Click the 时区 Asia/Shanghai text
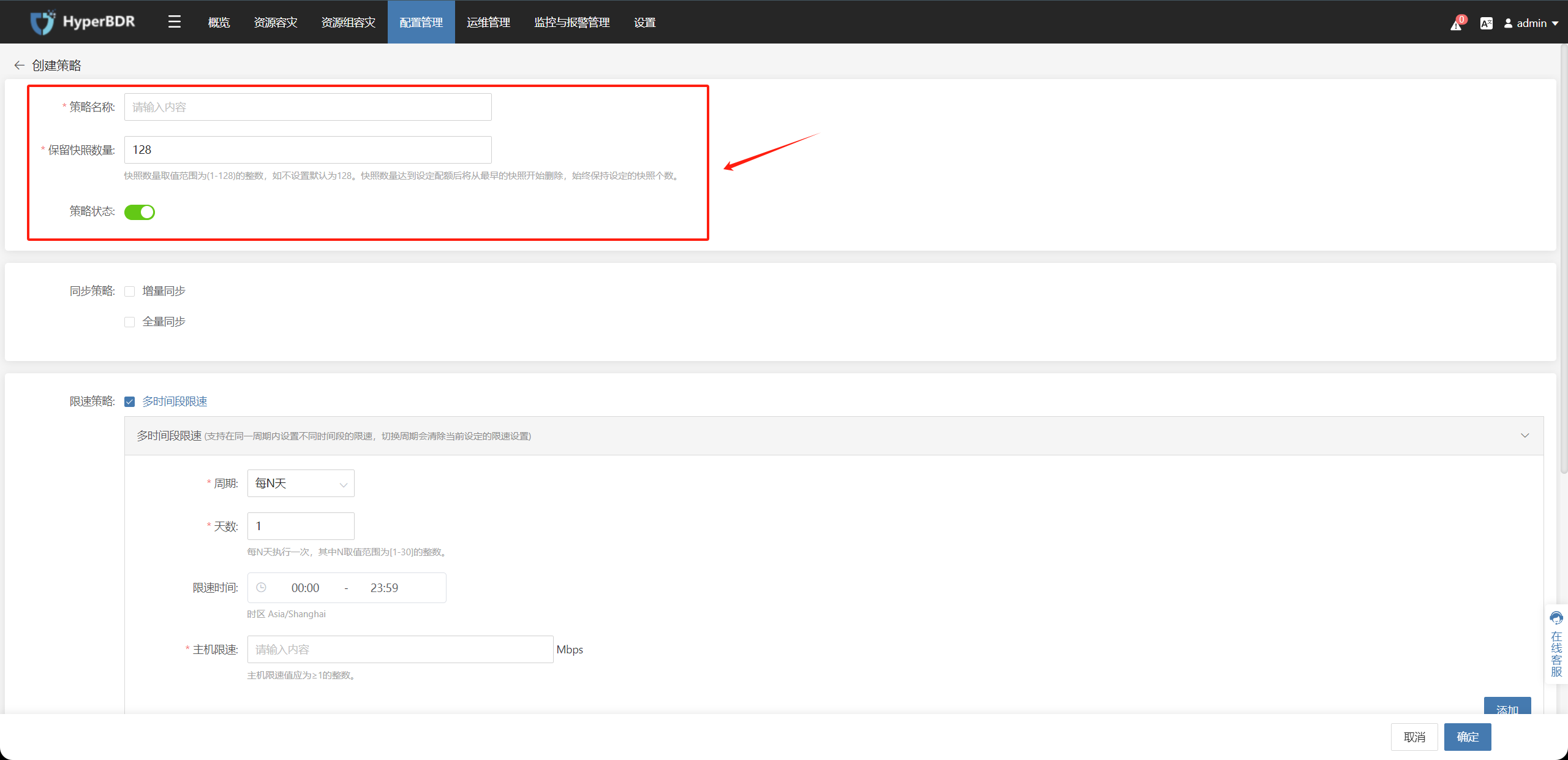The width and height of the screenshot is (1568, 760). tap(287, 614)
